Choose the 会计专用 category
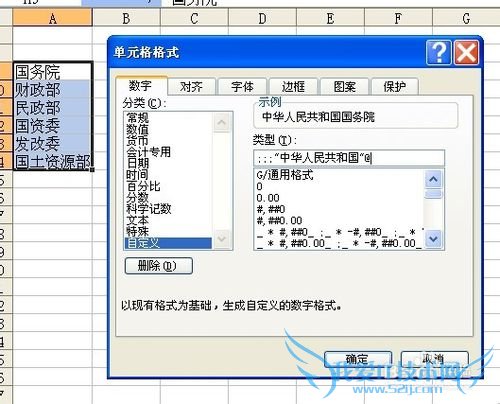The height and width of the screenshot is (404, 500). coord(168,152)
